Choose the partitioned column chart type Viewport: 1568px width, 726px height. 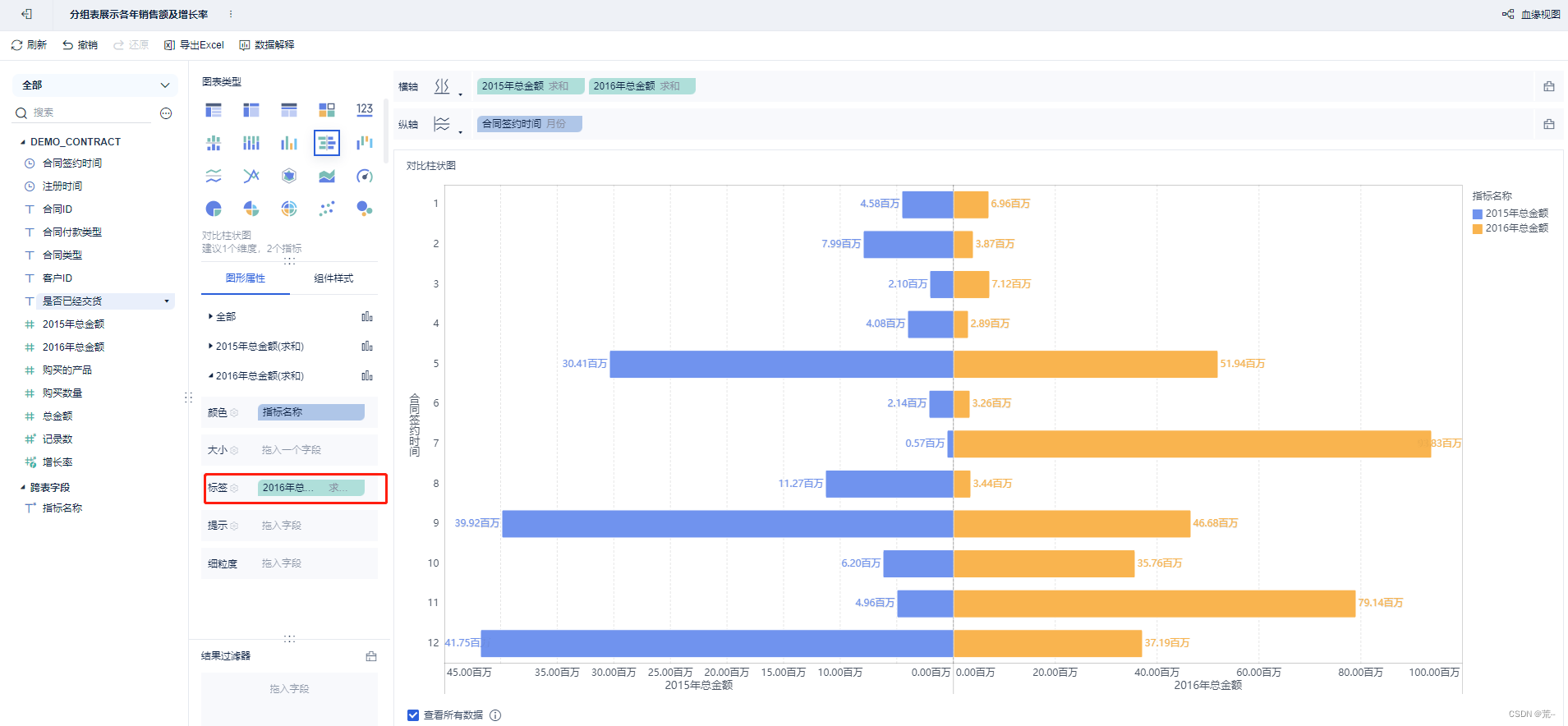(214, 143)
